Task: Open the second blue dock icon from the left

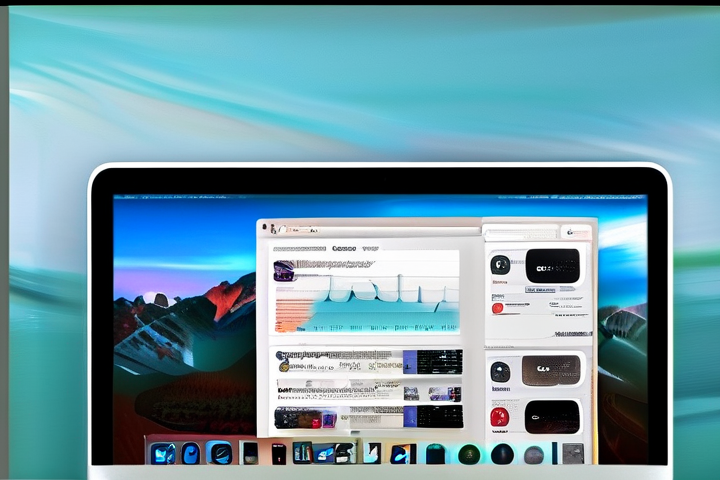Action: click(x=190, y=453)
